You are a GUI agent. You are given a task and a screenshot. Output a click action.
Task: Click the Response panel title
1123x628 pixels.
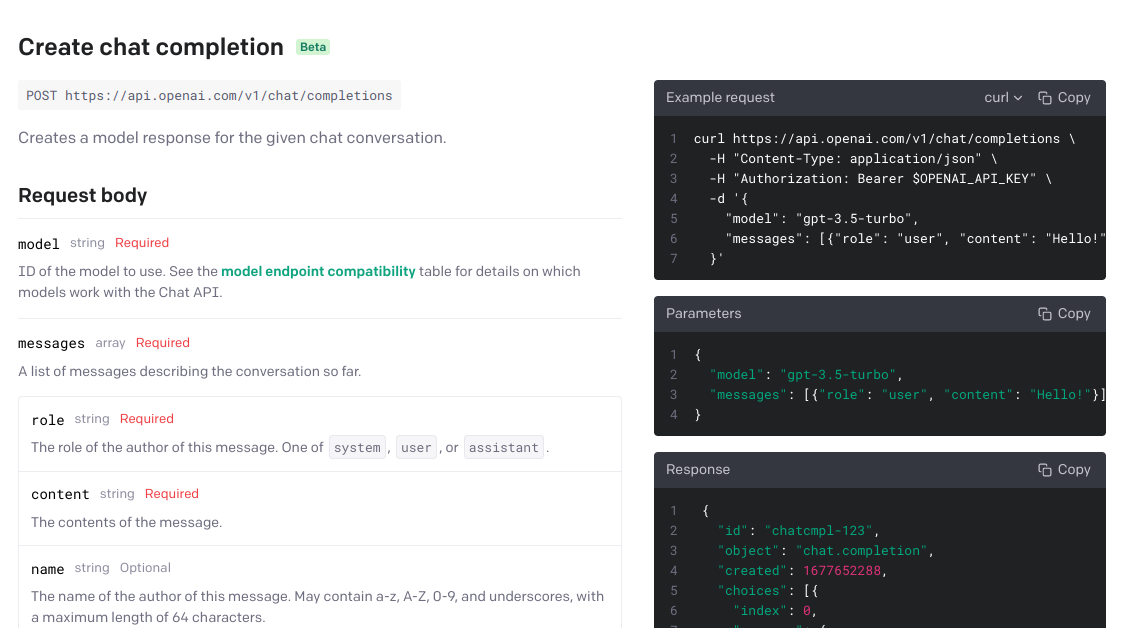(x=698, y=470)
